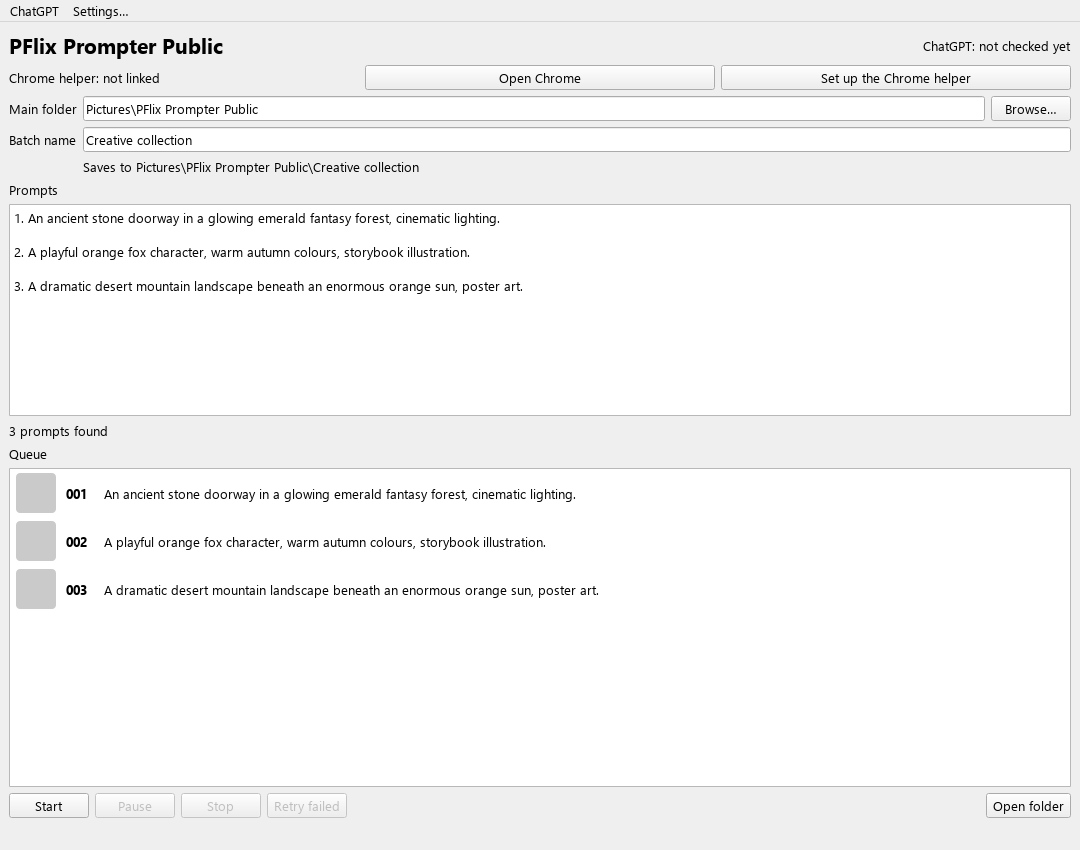
Task: Click the 'ChatGPT: not checked yet' status
Action: (996, 47)
